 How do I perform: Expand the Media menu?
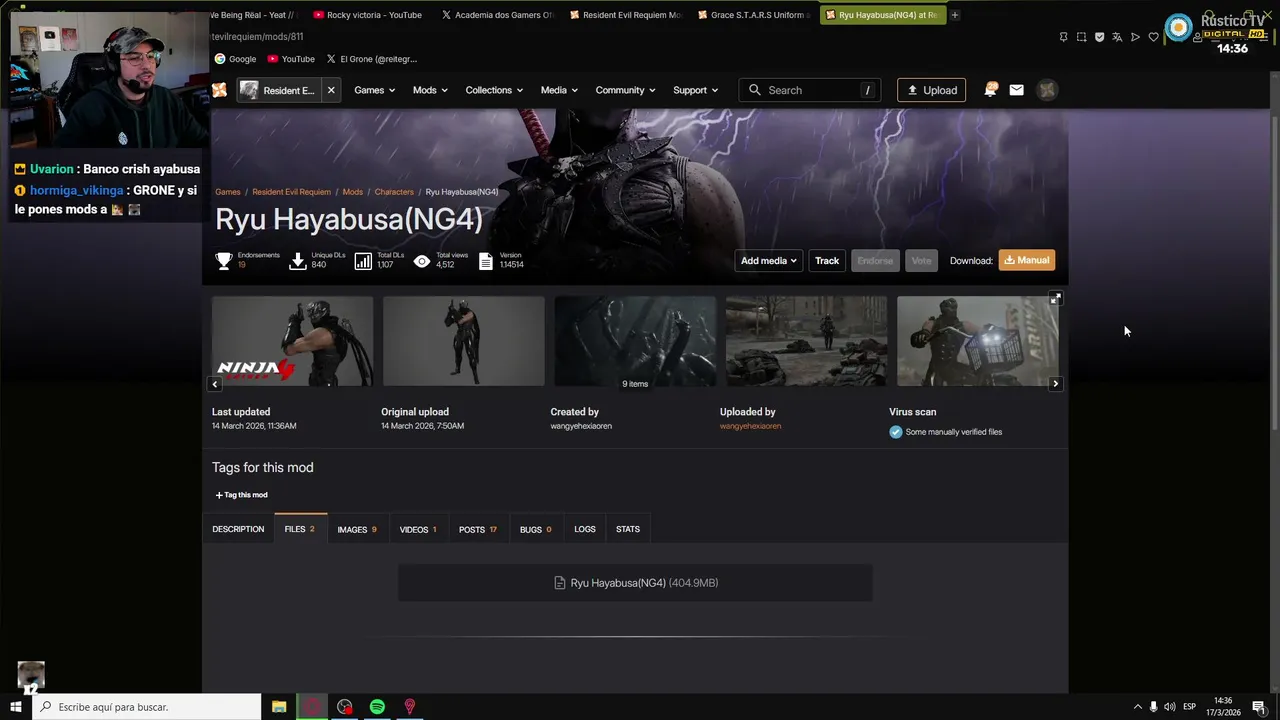pos(559,90)
